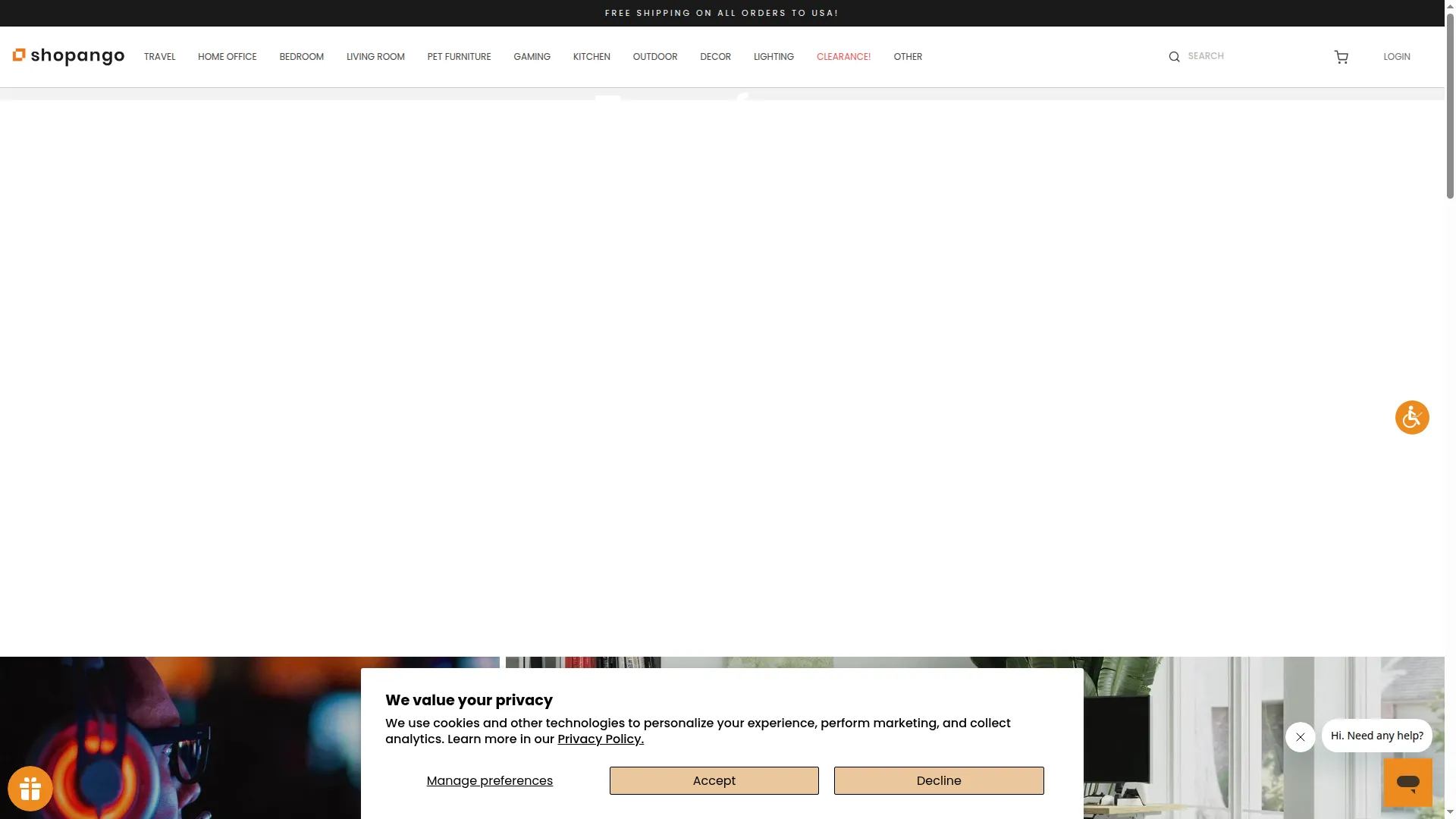The image size is (1456, 819).
Task: Open the accessibility widget icon
Action: tap(1412, 417)
